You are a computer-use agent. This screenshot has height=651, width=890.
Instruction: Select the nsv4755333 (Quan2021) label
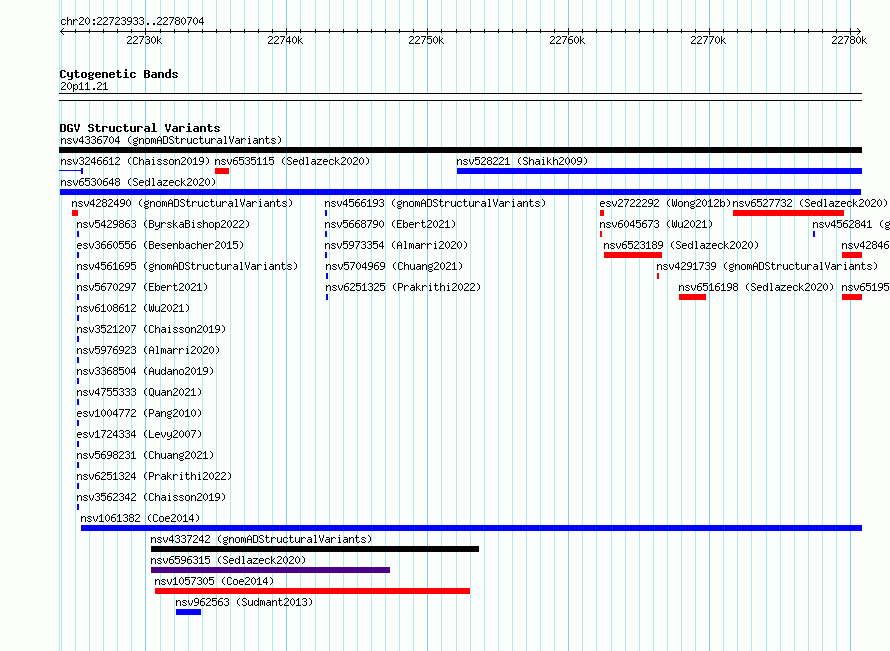pos(139,392)
